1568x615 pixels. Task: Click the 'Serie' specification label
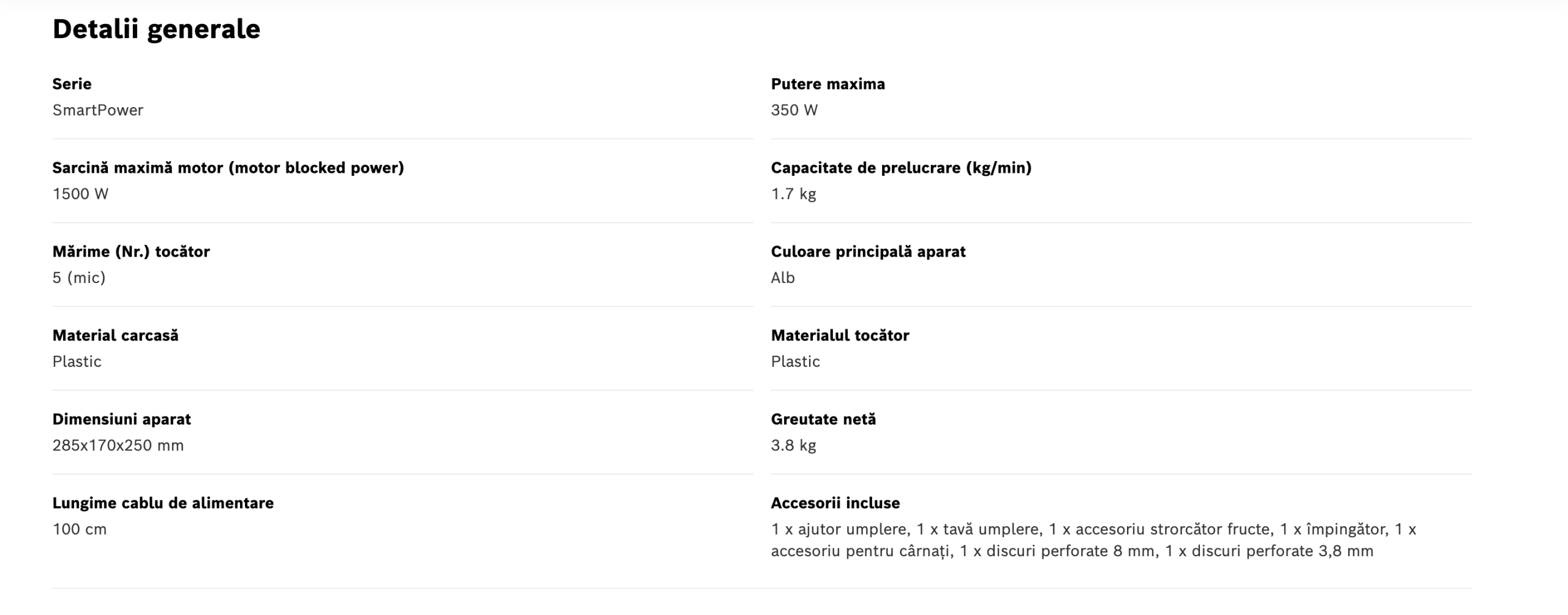[72, 84]
